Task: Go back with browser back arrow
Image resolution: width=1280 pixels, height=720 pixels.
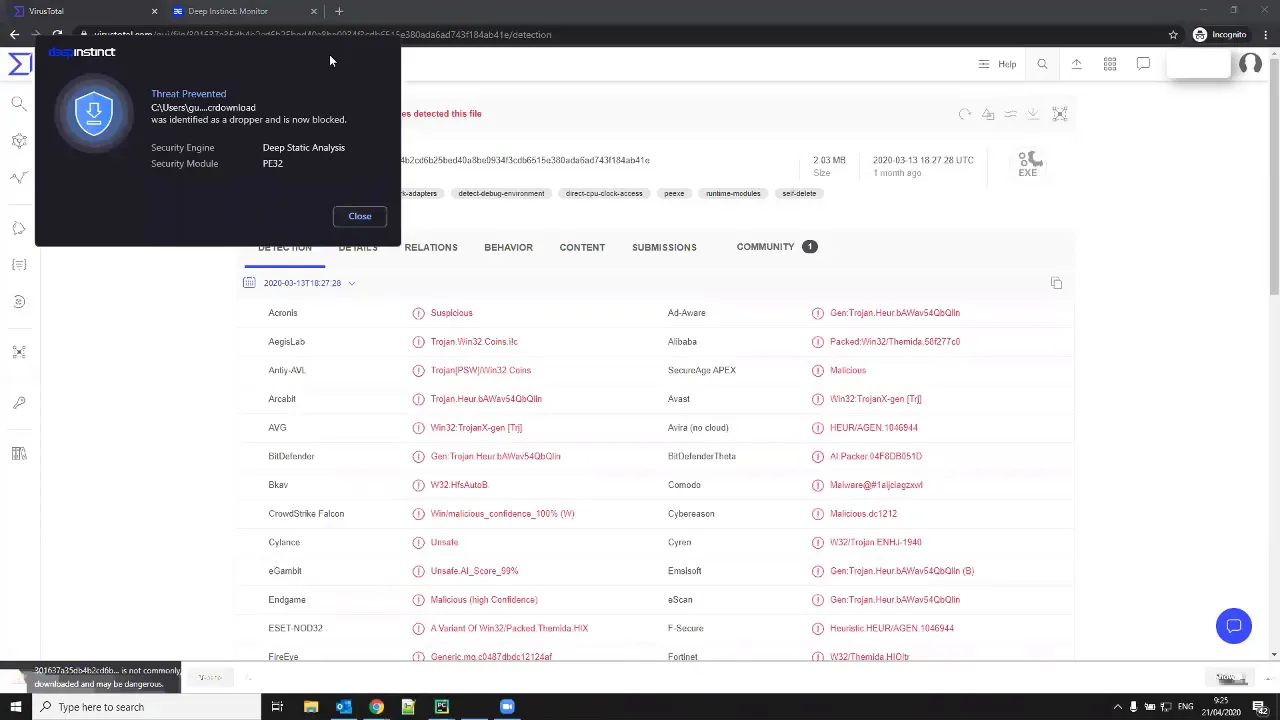Action: 14,35
